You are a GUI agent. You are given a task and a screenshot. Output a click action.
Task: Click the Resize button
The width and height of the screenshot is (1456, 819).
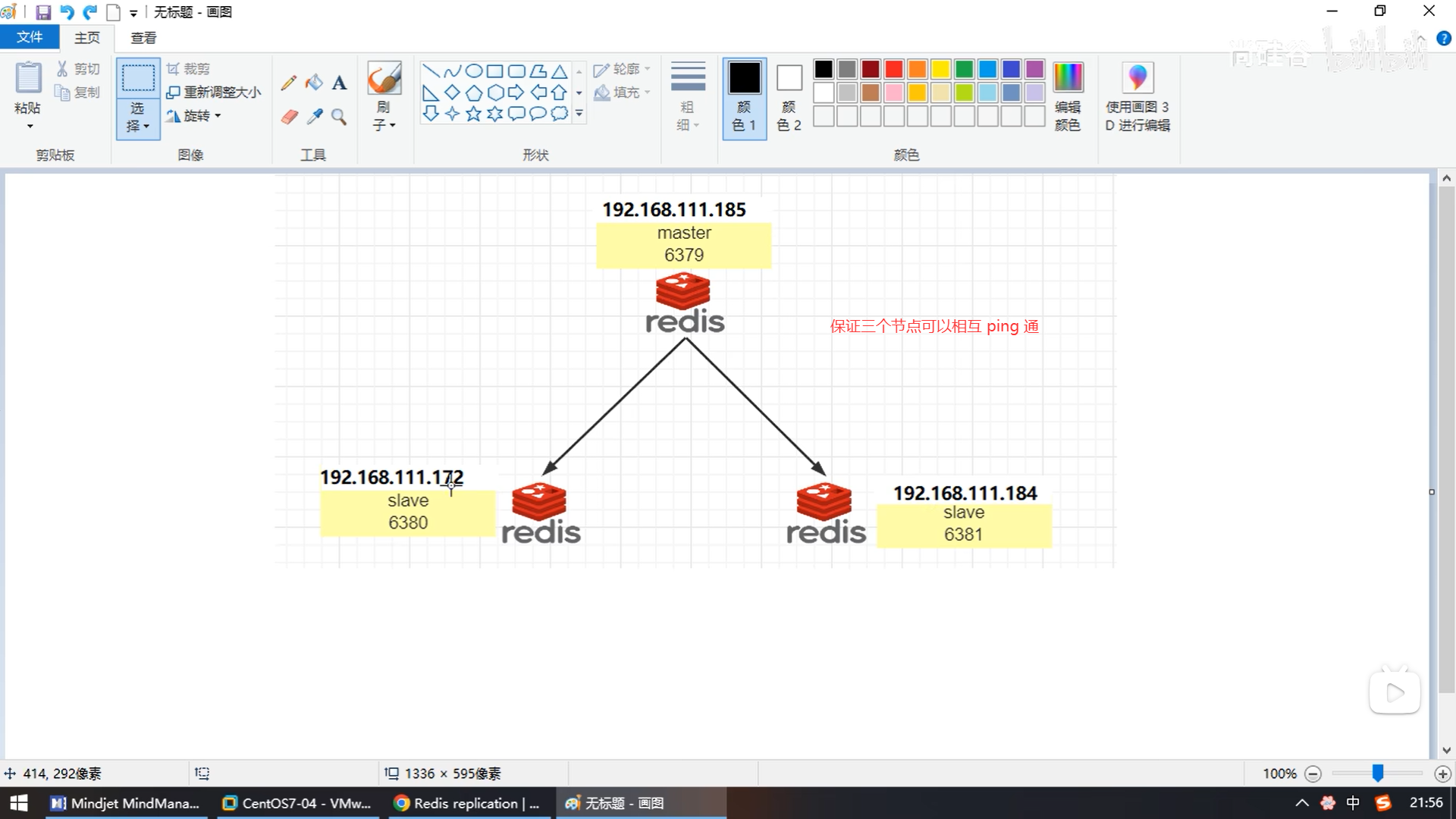pos(215,92)
